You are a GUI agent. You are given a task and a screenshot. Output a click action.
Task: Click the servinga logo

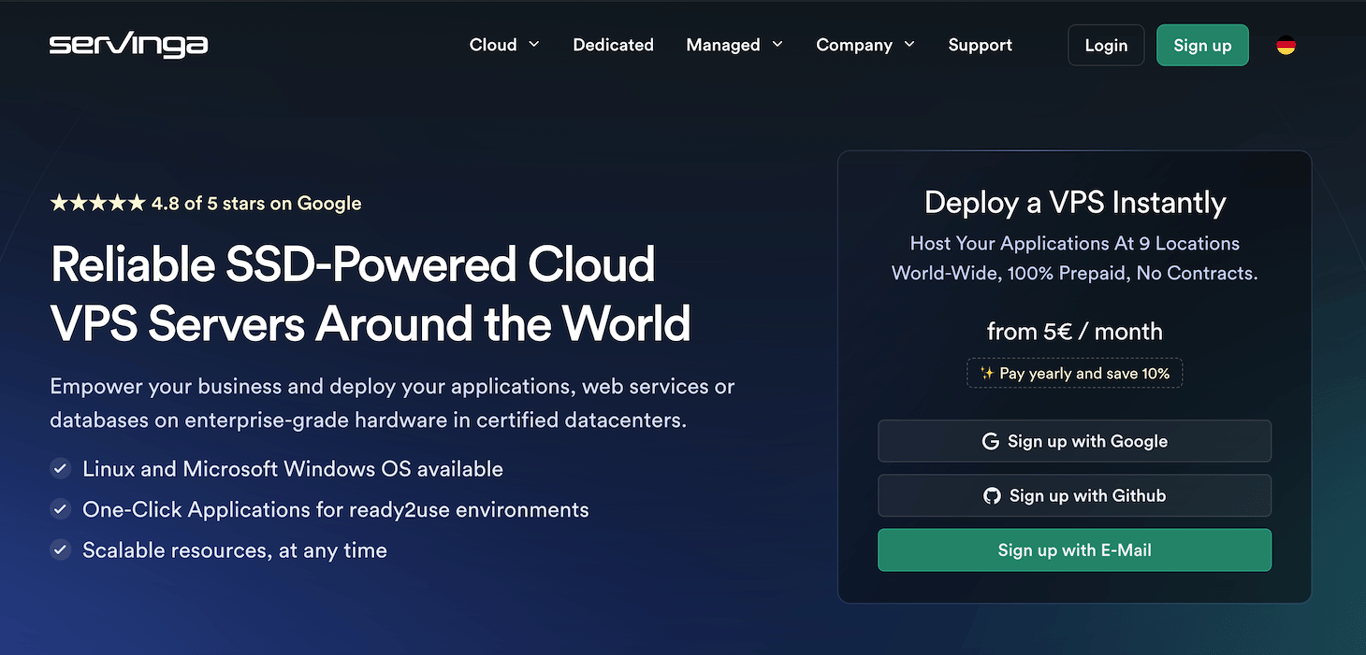pyautogui.click(x=128, y=44)
